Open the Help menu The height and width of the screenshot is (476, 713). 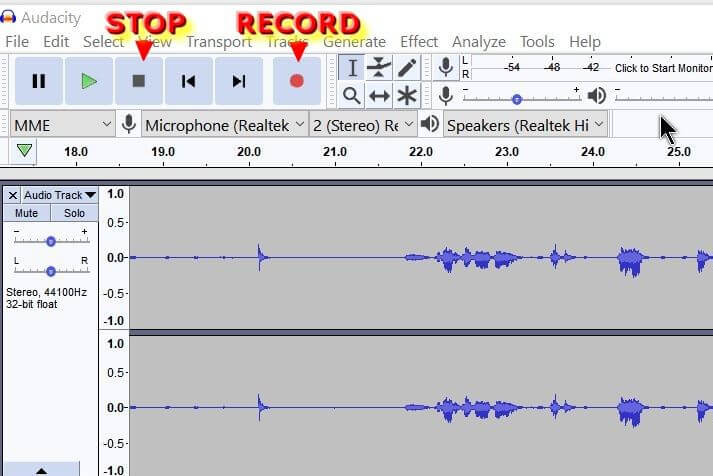585,42
